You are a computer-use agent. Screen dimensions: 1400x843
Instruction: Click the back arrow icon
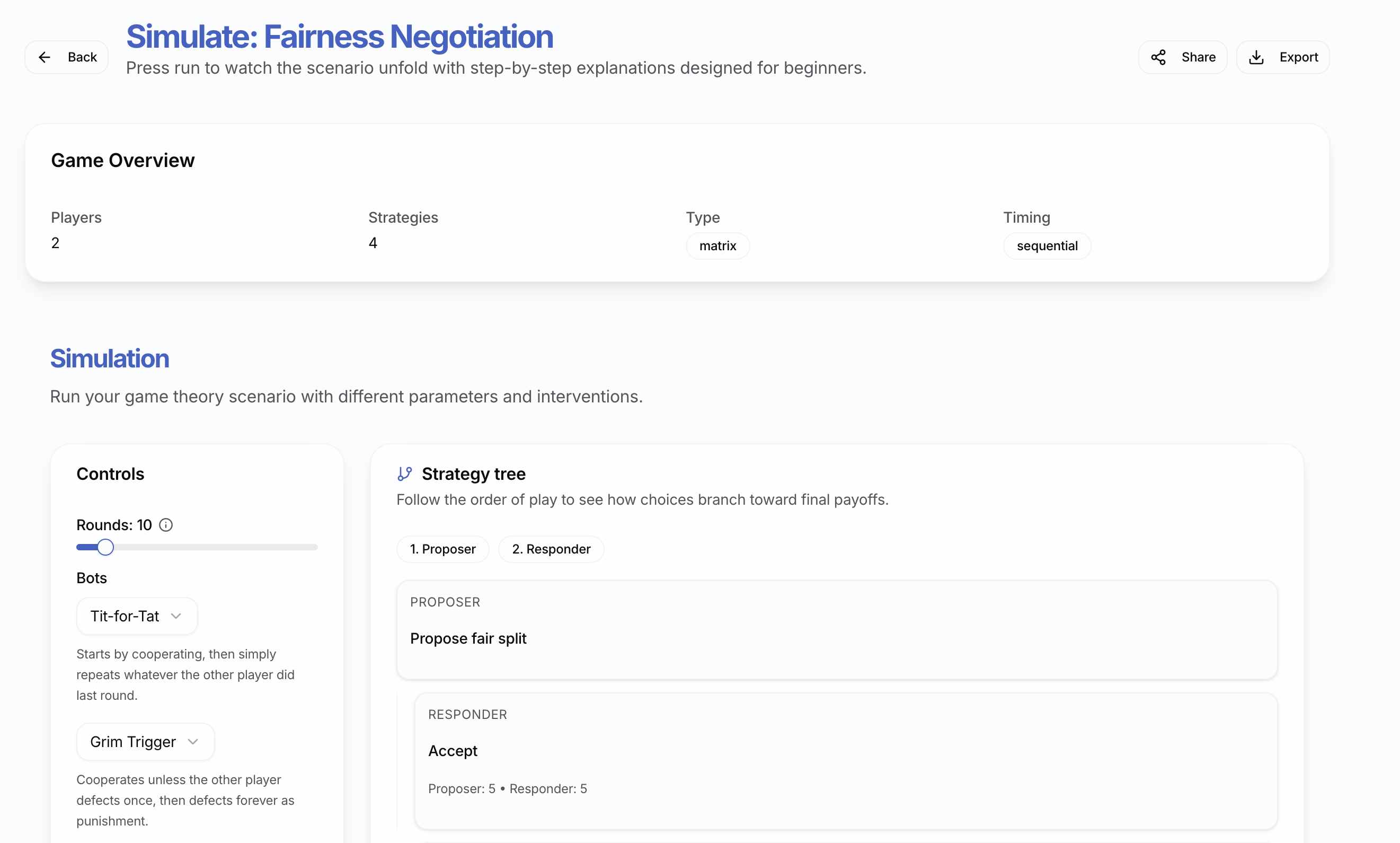[45, 57]
